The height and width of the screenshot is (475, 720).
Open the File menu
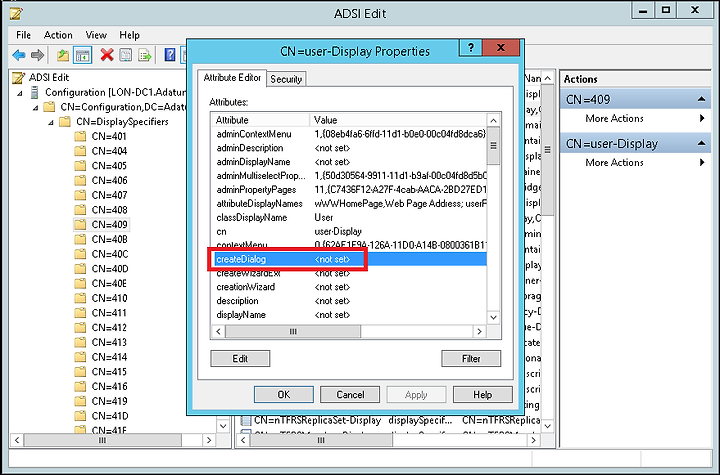click(x=23, y=35)
